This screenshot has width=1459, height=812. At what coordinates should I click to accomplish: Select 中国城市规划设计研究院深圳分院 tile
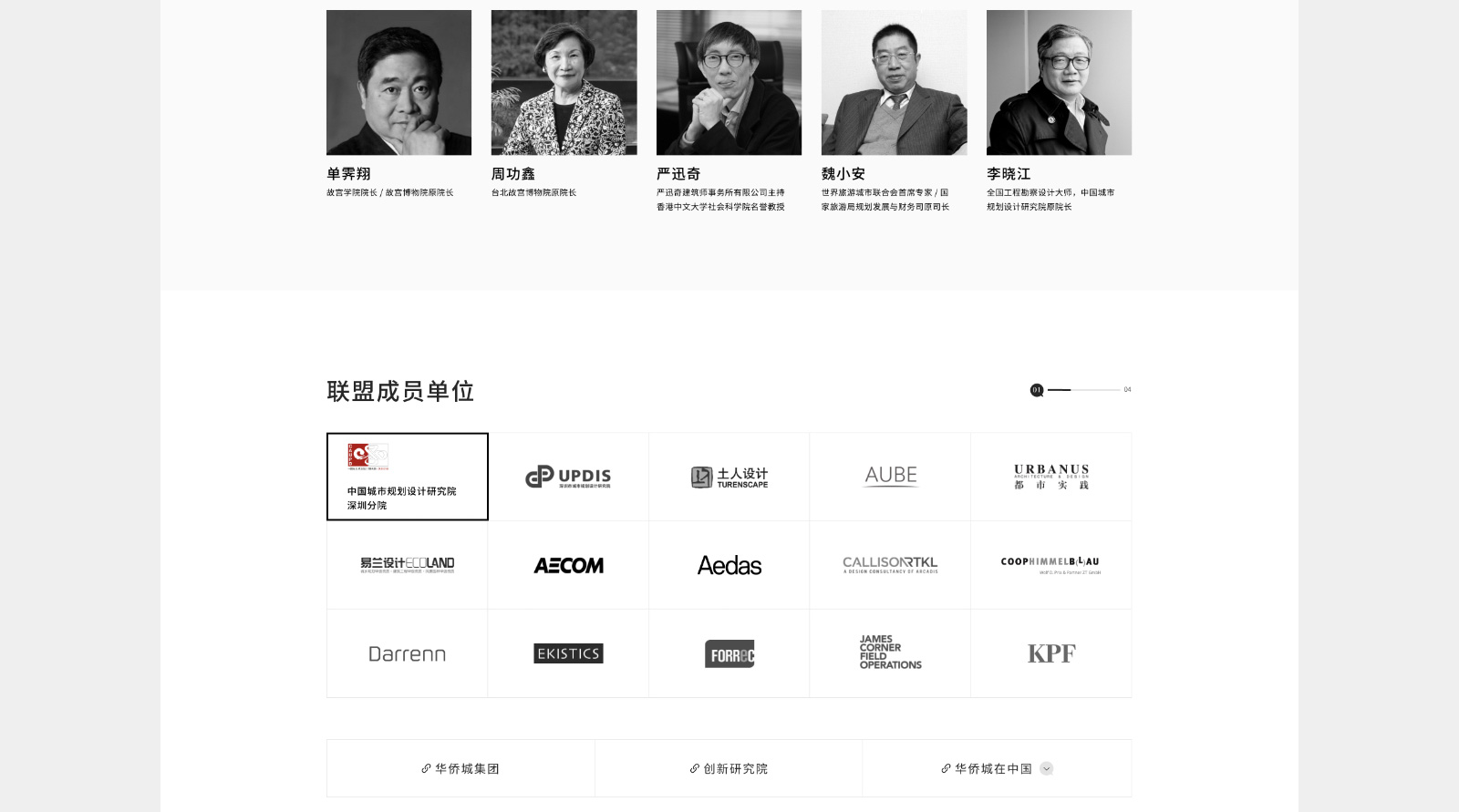(x=408, y=477)
